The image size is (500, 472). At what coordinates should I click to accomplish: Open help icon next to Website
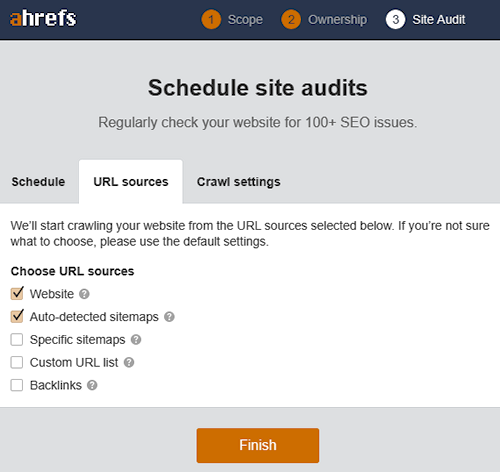click(x=84, y=294)
